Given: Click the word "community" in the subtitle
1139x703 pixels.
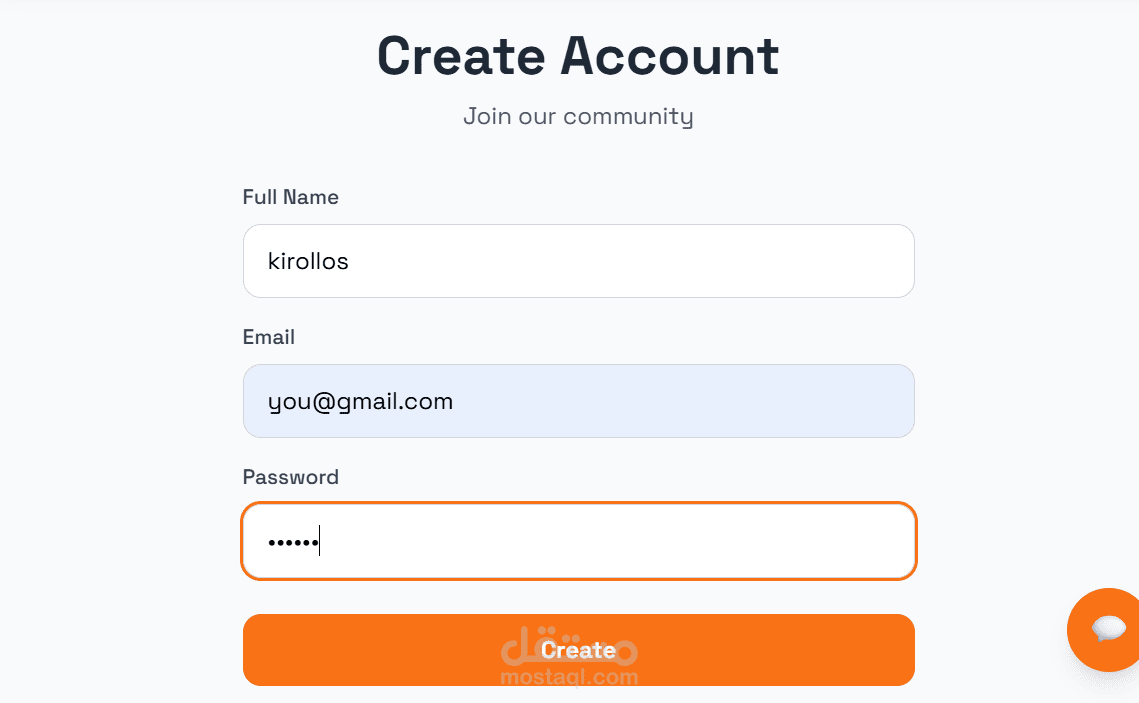Looking at the screenshot, I should tap(628, 116).
